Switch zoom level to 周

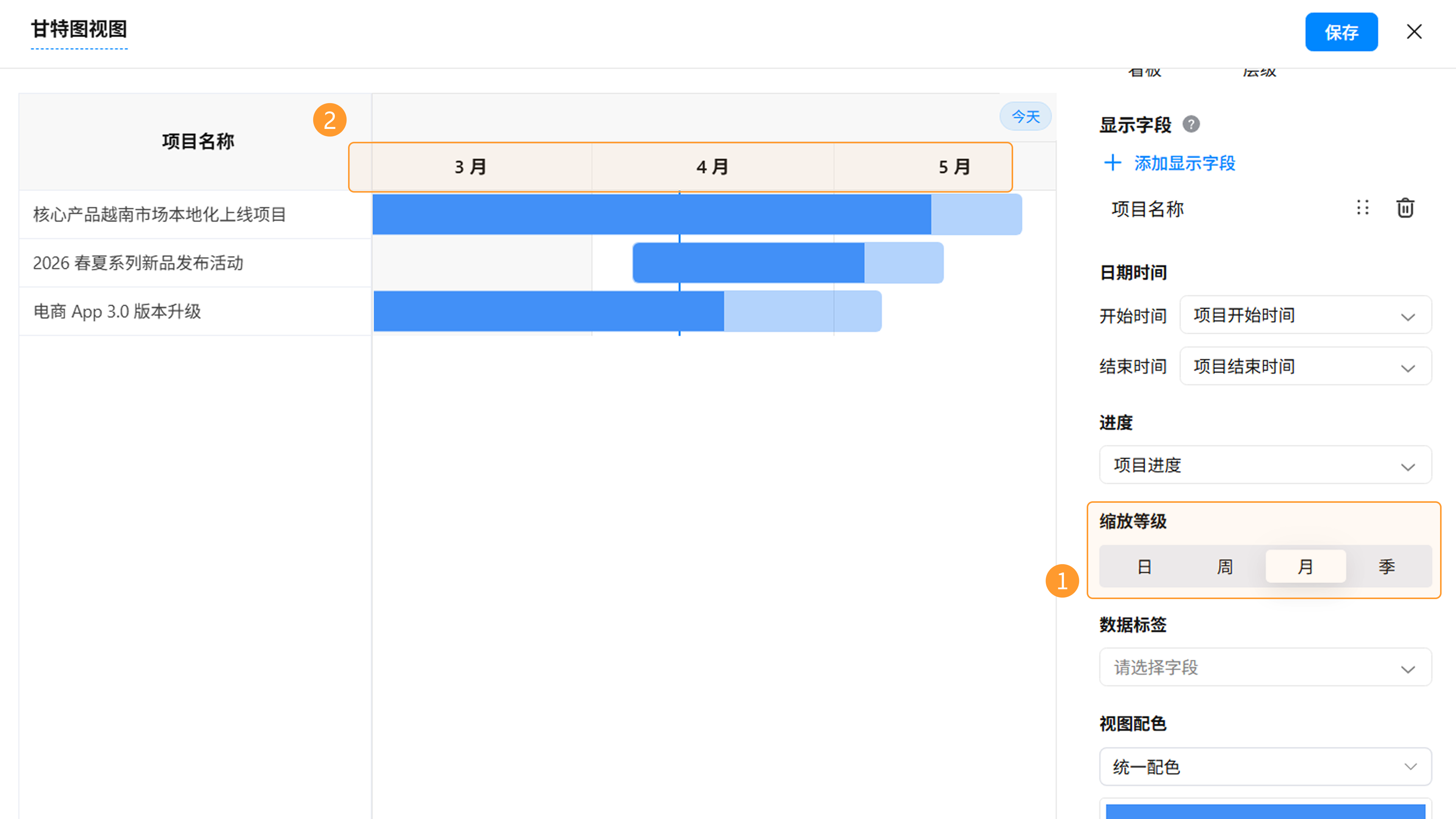tap(1225, 566)
